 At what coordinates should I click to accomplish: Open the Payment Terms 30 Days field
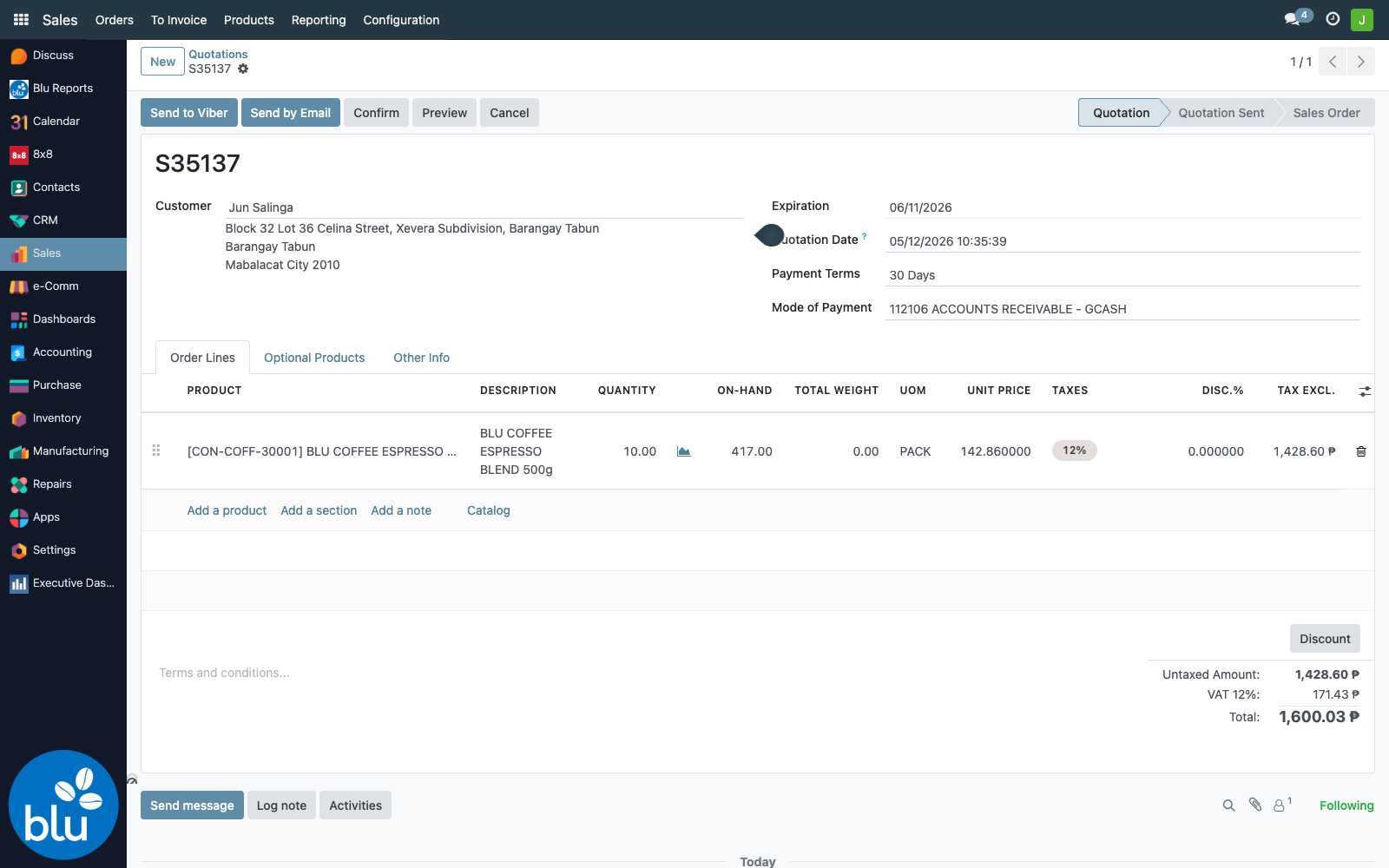(1122, 275)
